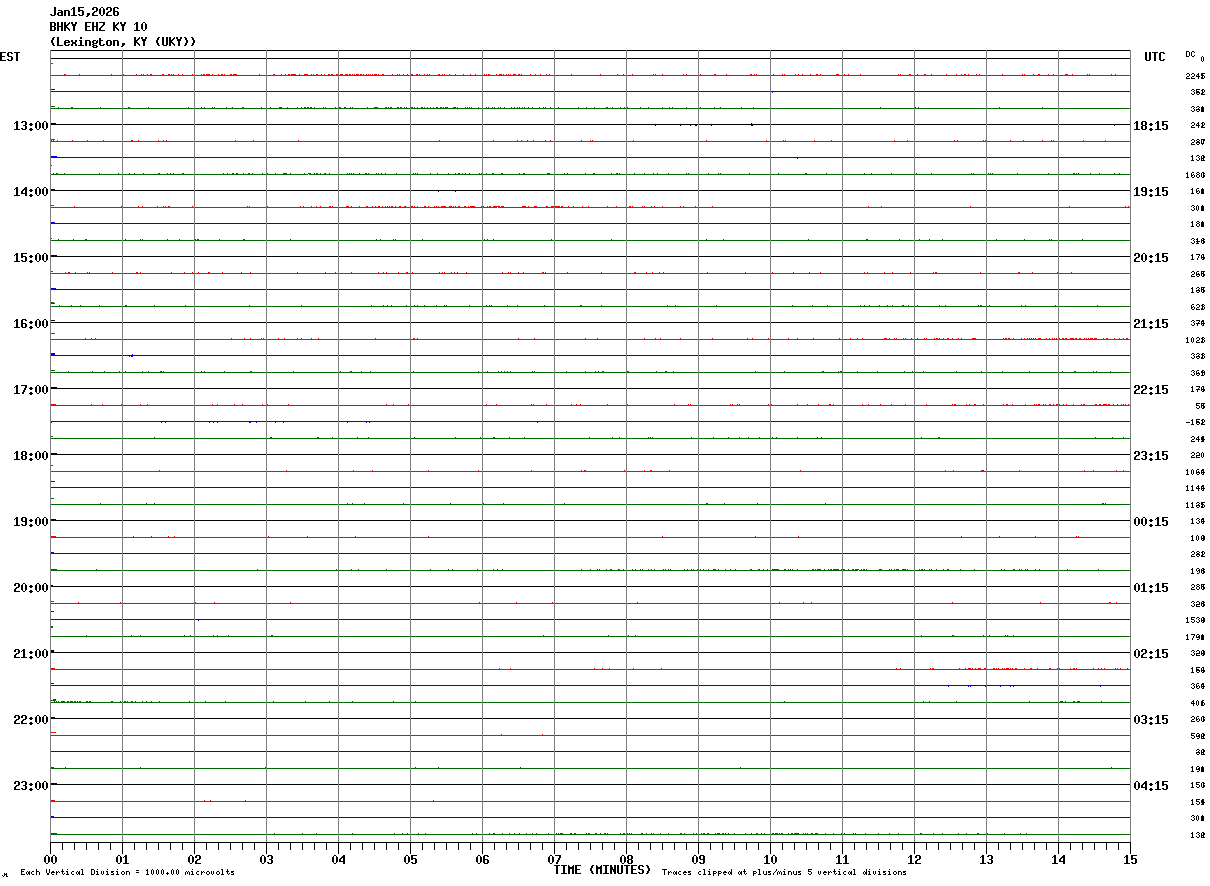1210x886 pixels.
Task: Click the date label Jan15,2026
Action: (x=85, y=12)
